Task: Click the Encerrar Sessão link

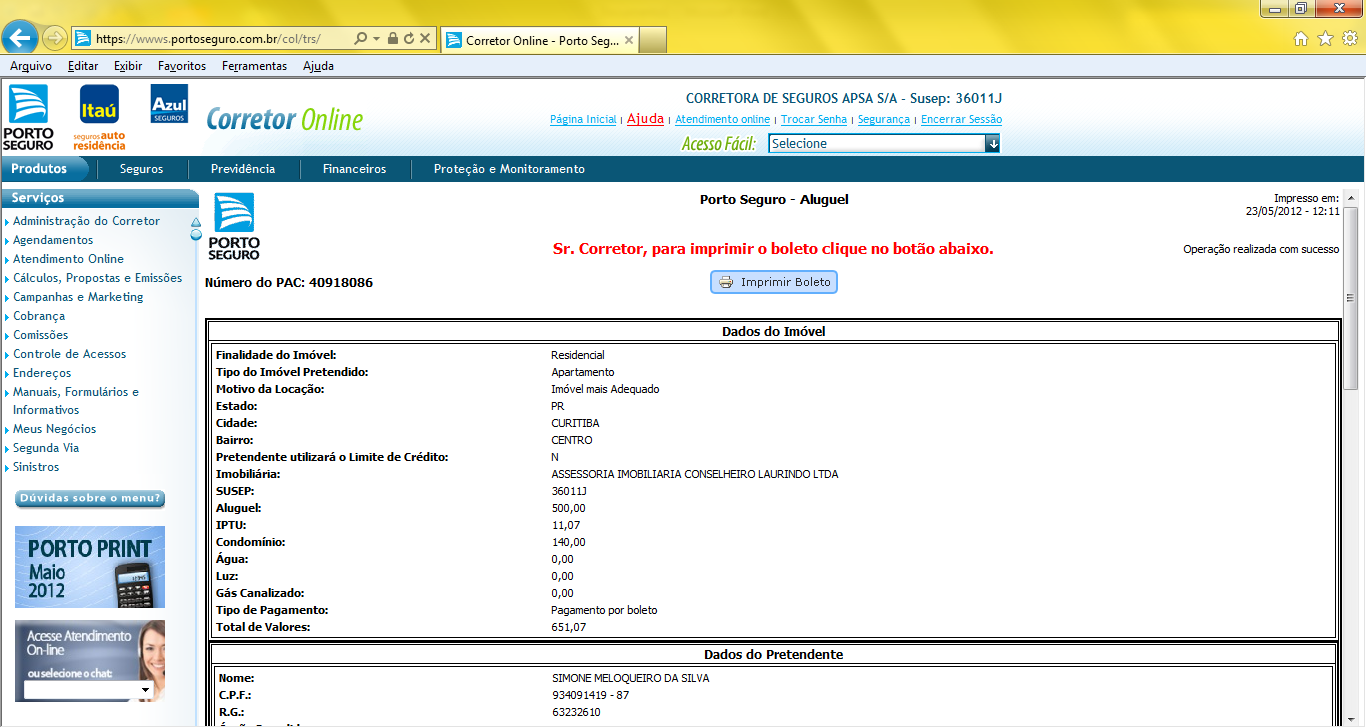Action: [x=961, y=119]
